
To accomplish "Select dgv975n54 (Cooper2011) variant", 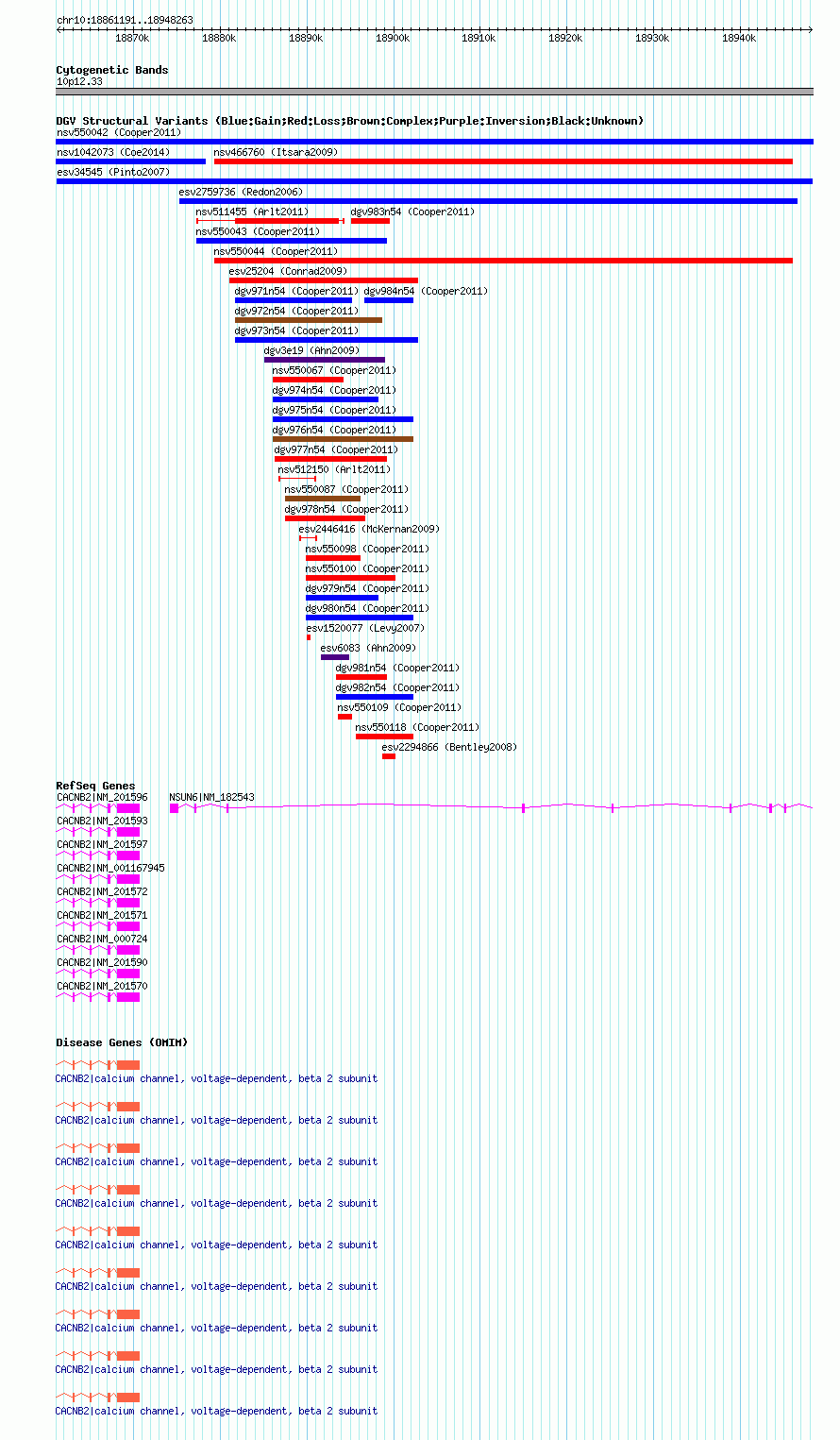I will 343,419.
